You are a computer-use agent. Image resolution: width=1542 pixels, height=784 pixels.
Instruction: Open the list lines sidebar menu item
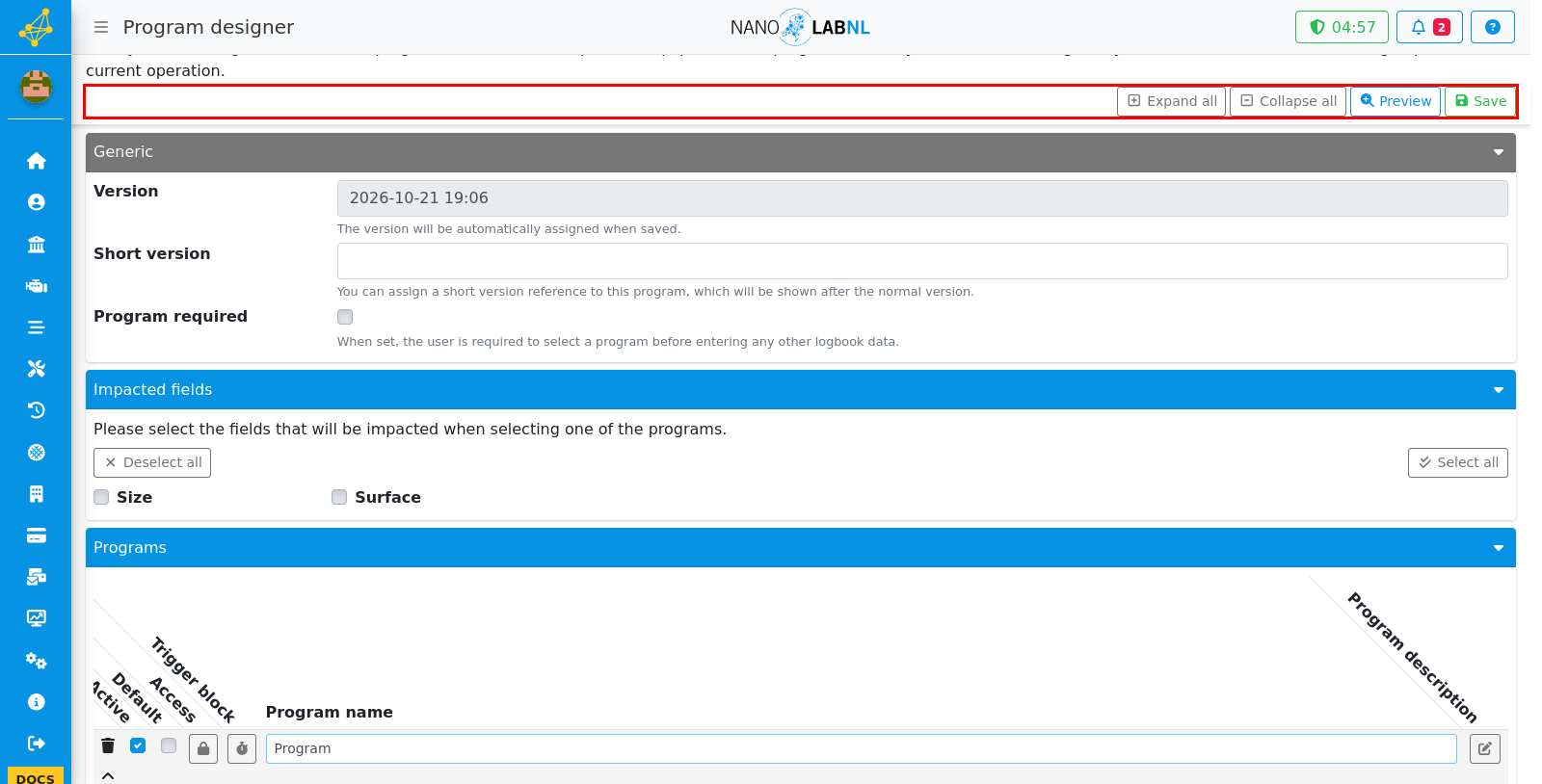(37, 327)
